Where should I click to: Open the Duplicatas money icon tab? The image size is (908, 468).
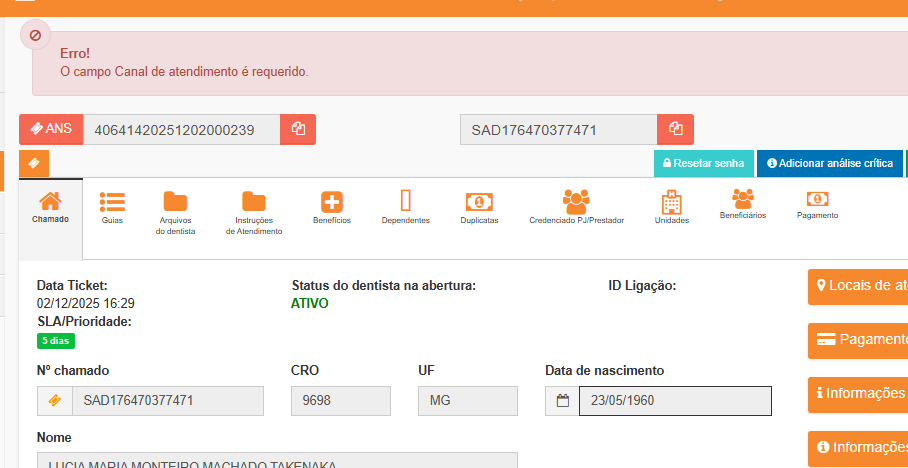(479, 207)
